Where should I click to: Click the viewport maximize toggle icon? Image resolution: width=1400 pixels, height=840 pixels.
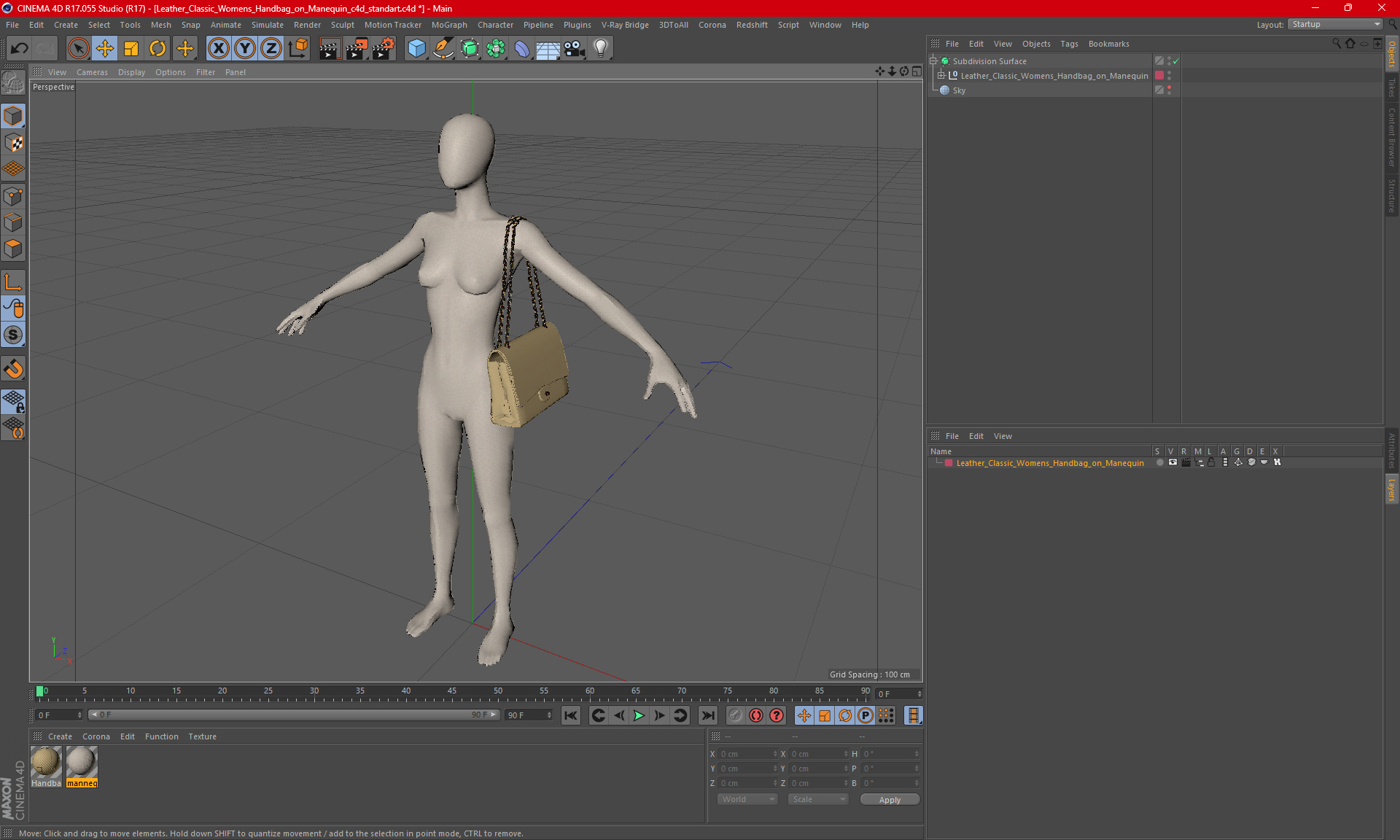(x=917, y=71)
